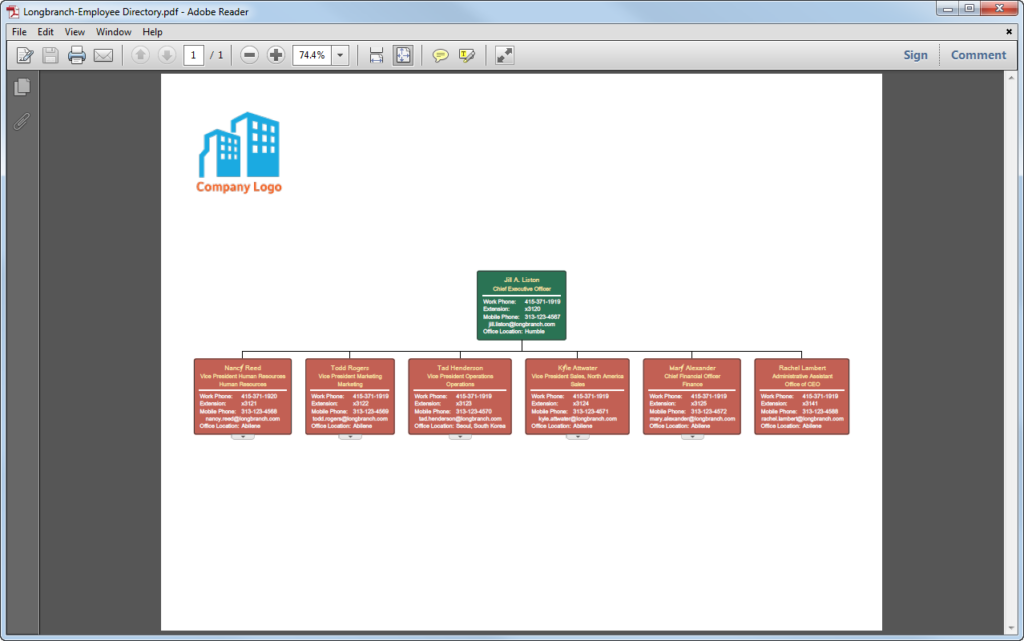Expand reports under Nancy Reed card
The image size is (1024, 641).
pos(243,437)
